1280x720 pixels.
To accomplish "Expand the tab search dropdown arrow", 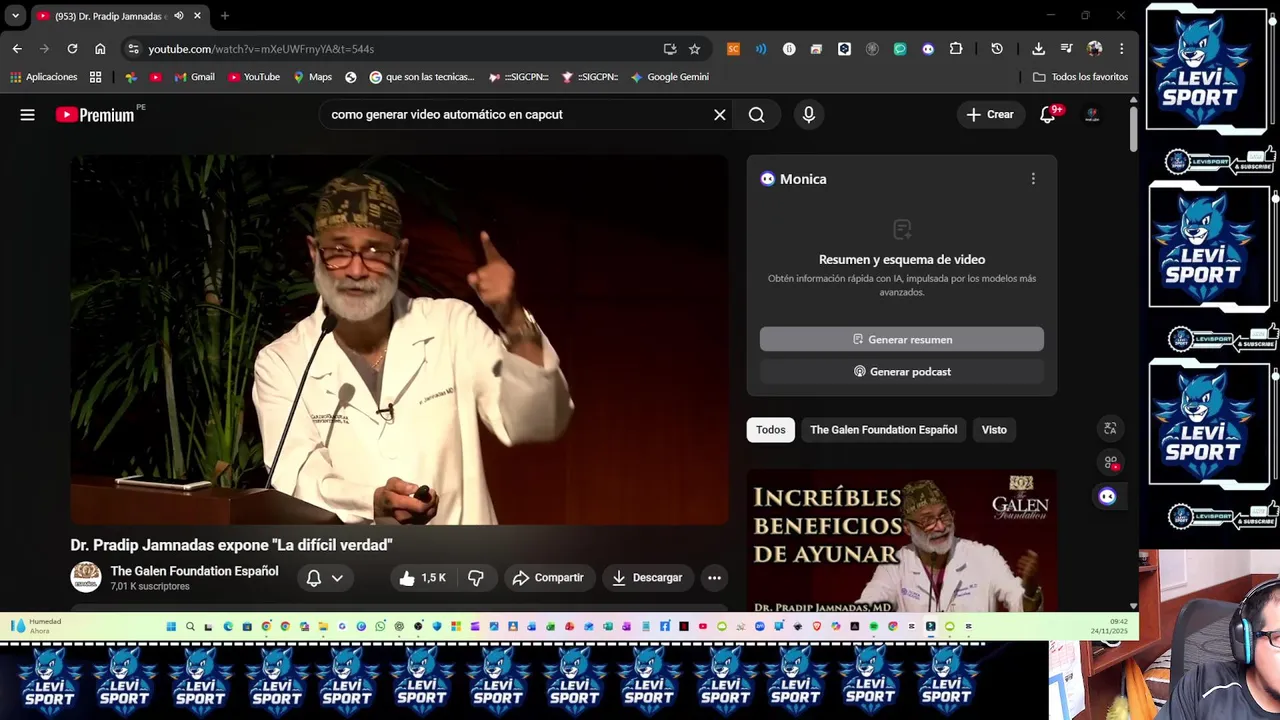I will (15, 16).
